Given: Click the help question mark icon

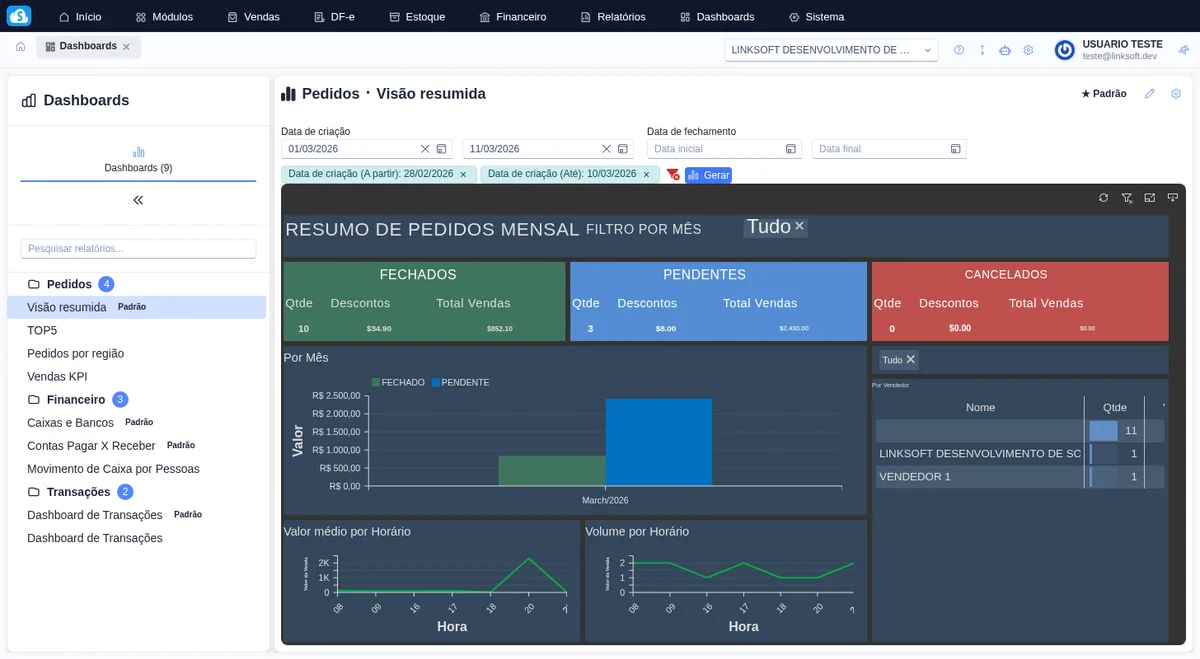Looking at the screenshot, I should click(958, 49).
